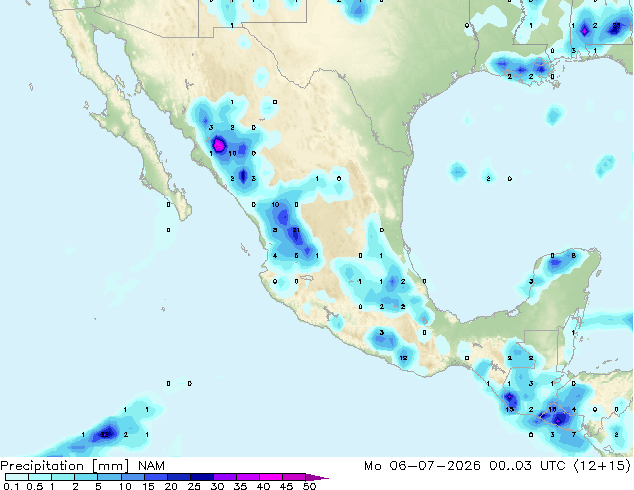Click the legend swatch between 35 and 40
This screenshot has height=490, width=634.
tap(247, 477)
